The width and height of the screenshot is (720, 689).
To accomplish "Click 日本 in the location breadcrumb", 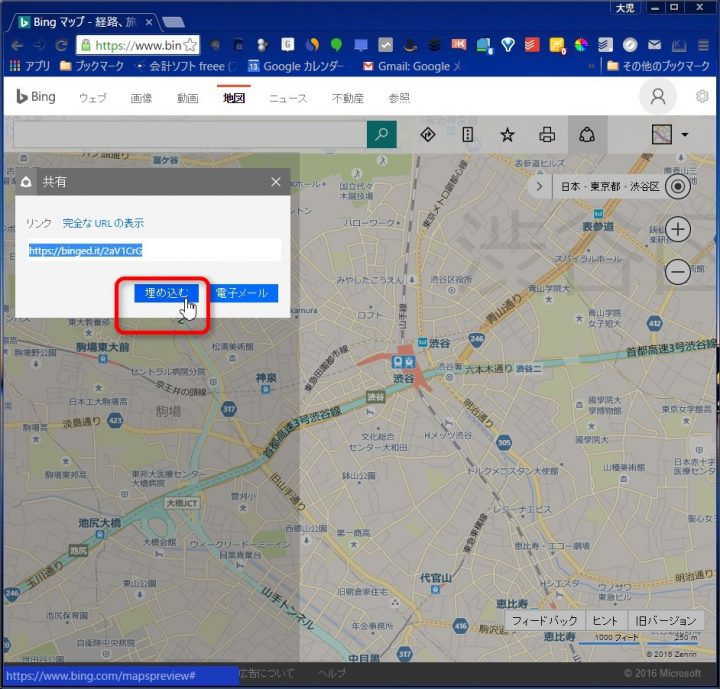I will coord(570,186).
